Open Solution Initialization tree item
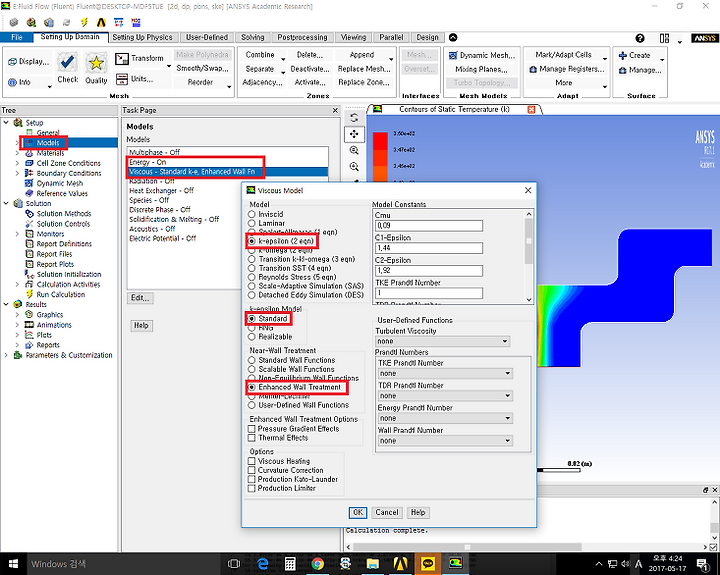The image size is (720, 575). [69, 274]
